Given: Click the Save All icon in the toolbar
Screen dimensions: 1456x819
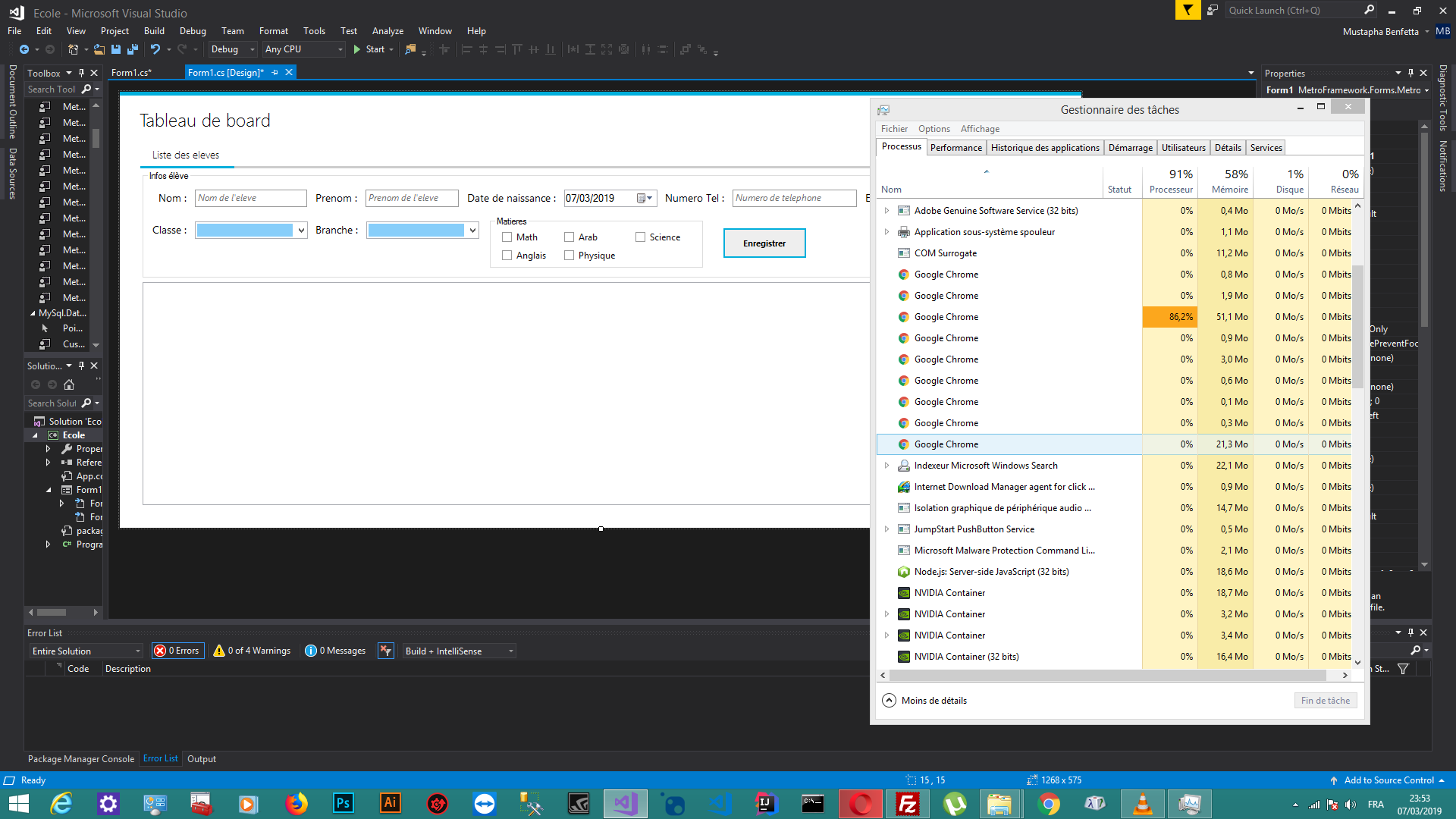Looking at the screenshot, I should [x=133, y=49].
